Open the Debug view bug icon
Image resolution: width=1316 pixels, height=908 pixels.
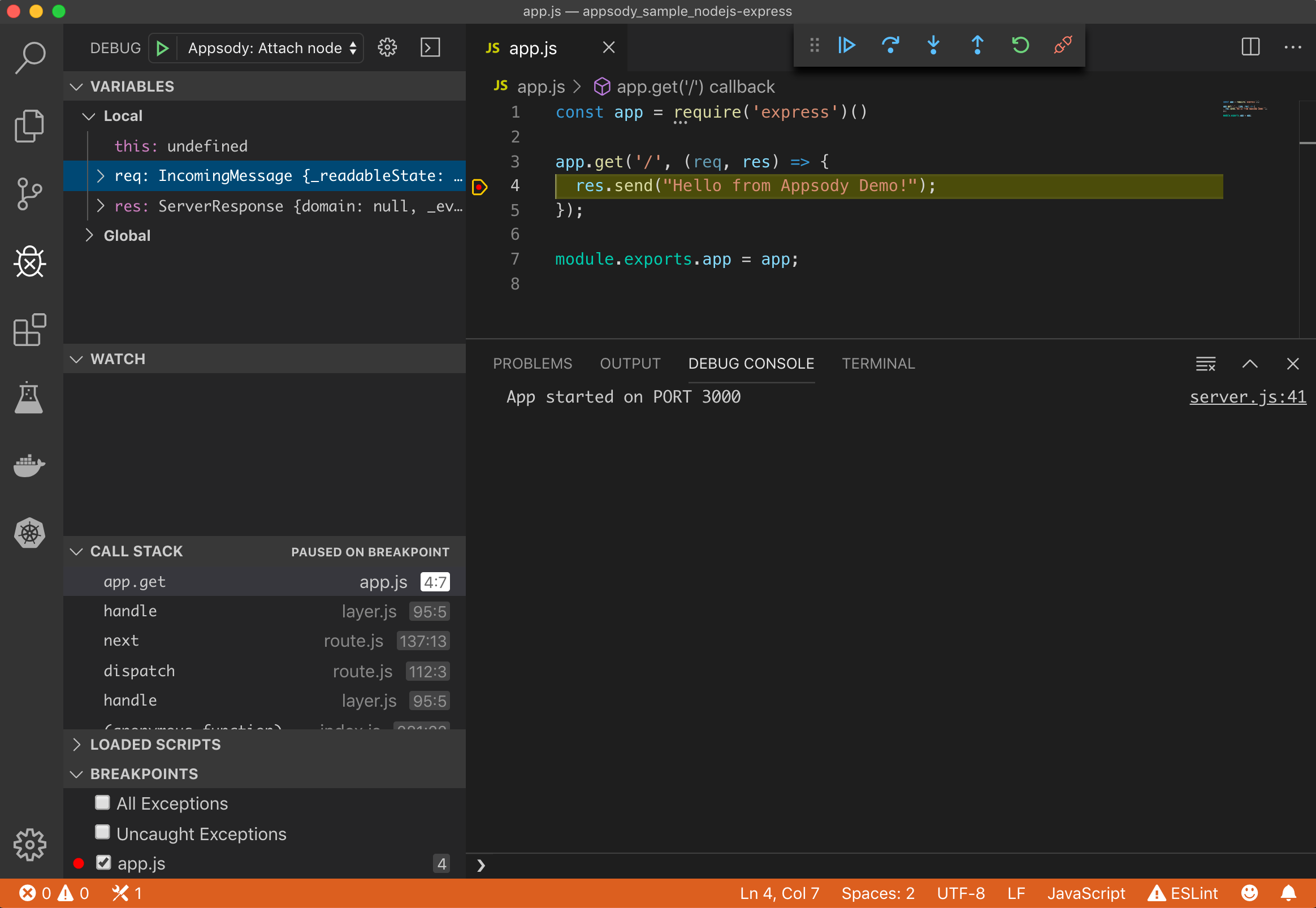(30, 262)
